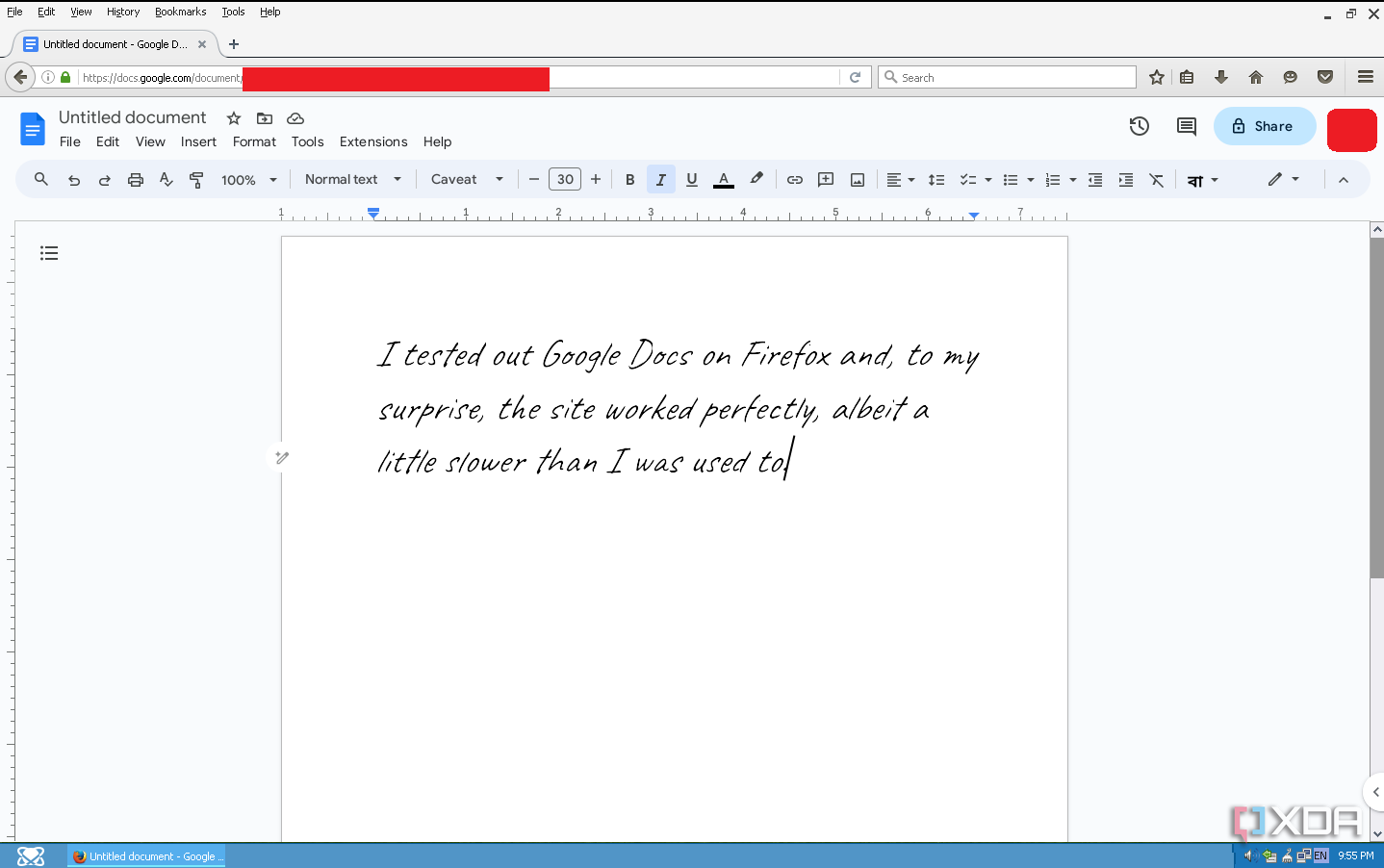Screen dimensions: 1384x868
Task: Open numbered list options dropdown
Action: click(1061, 180)
